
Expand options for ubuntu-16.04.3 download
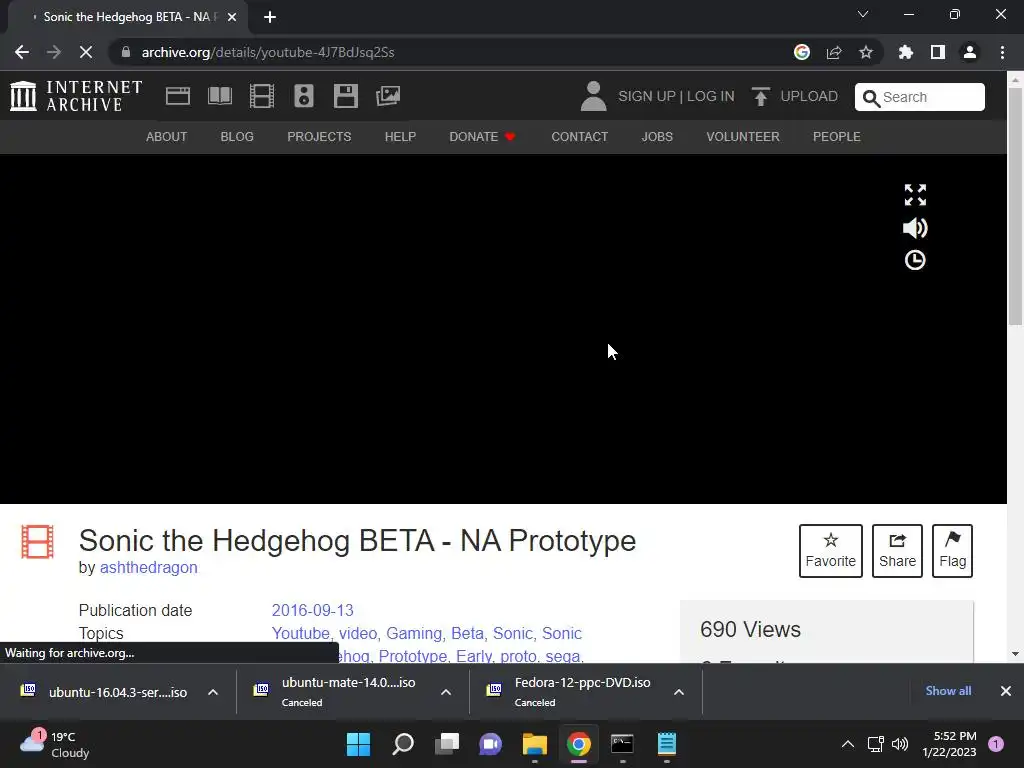[213, 692]
